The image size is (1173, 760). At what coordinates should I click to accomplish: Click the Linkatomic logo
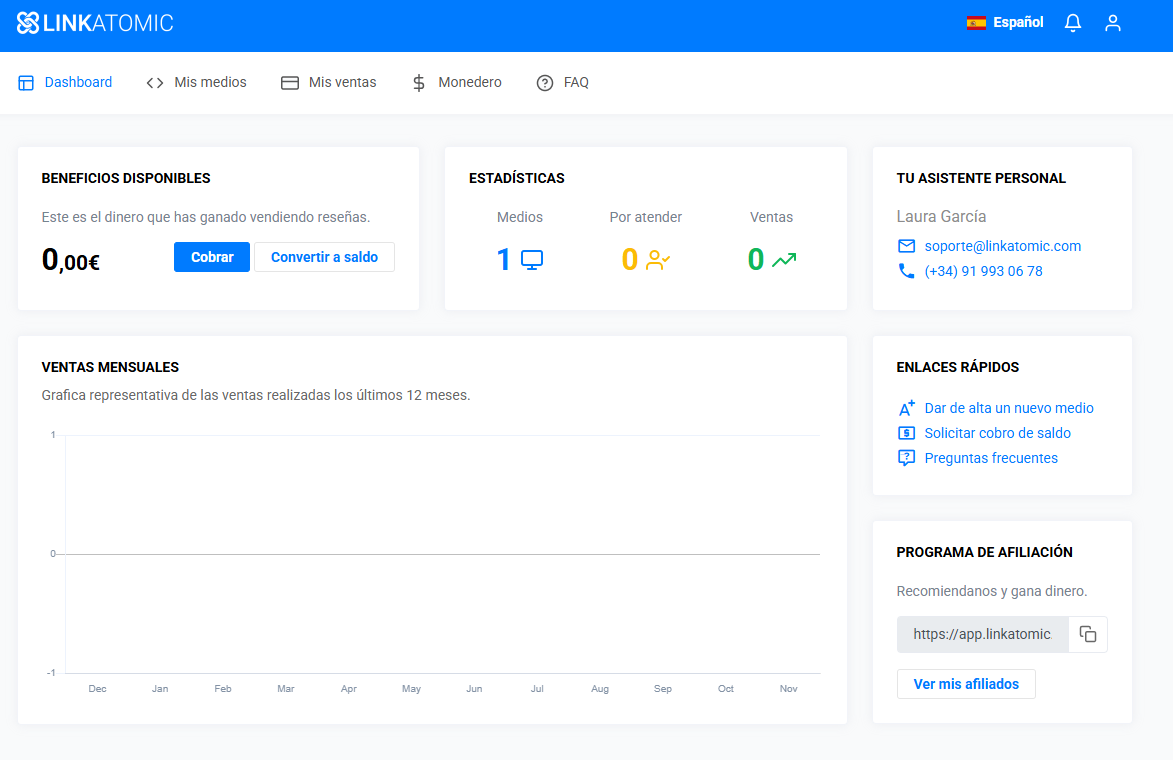[x=95, y=23]
